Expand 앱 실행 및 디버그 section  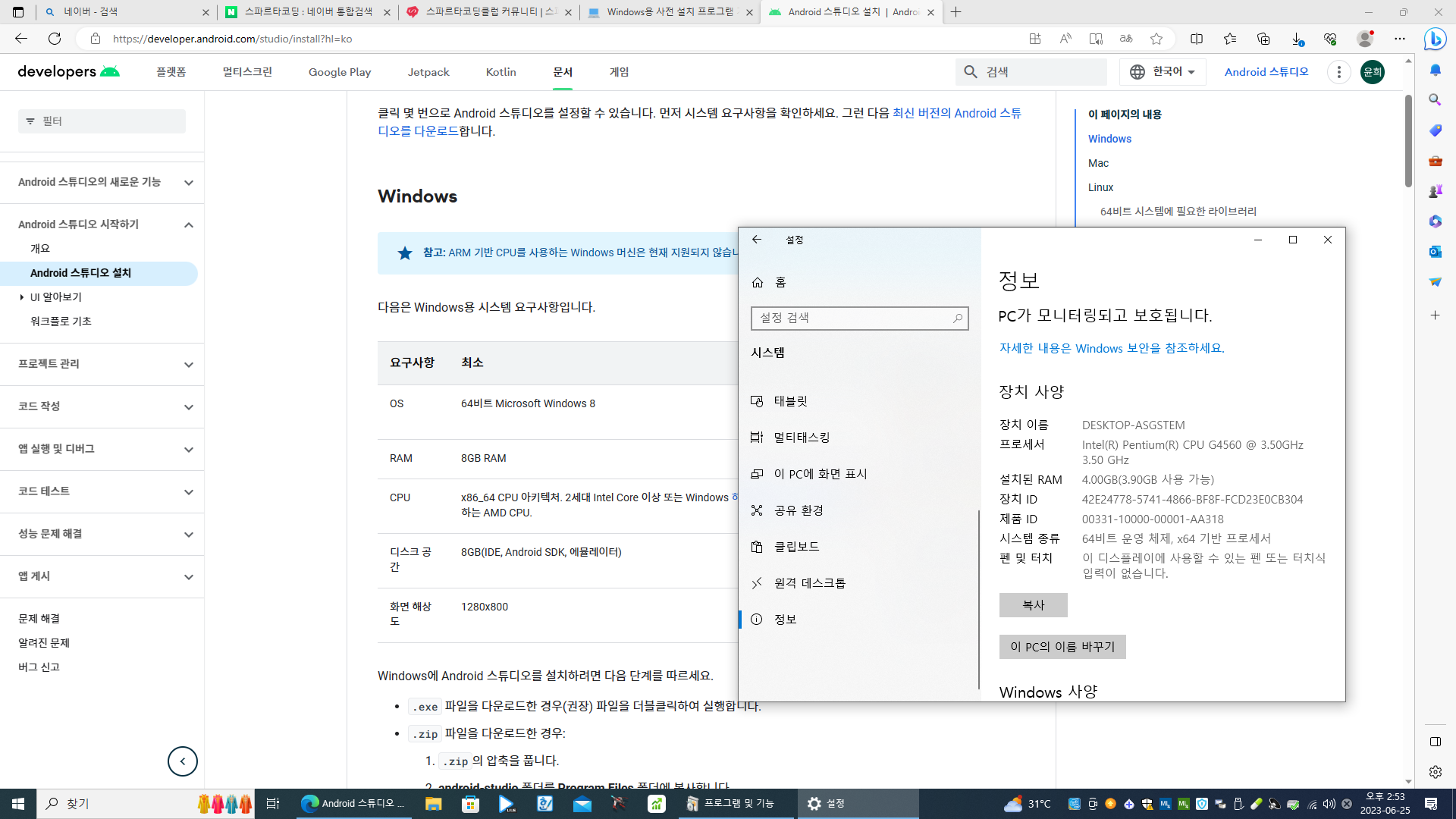(x=189, y=450)
